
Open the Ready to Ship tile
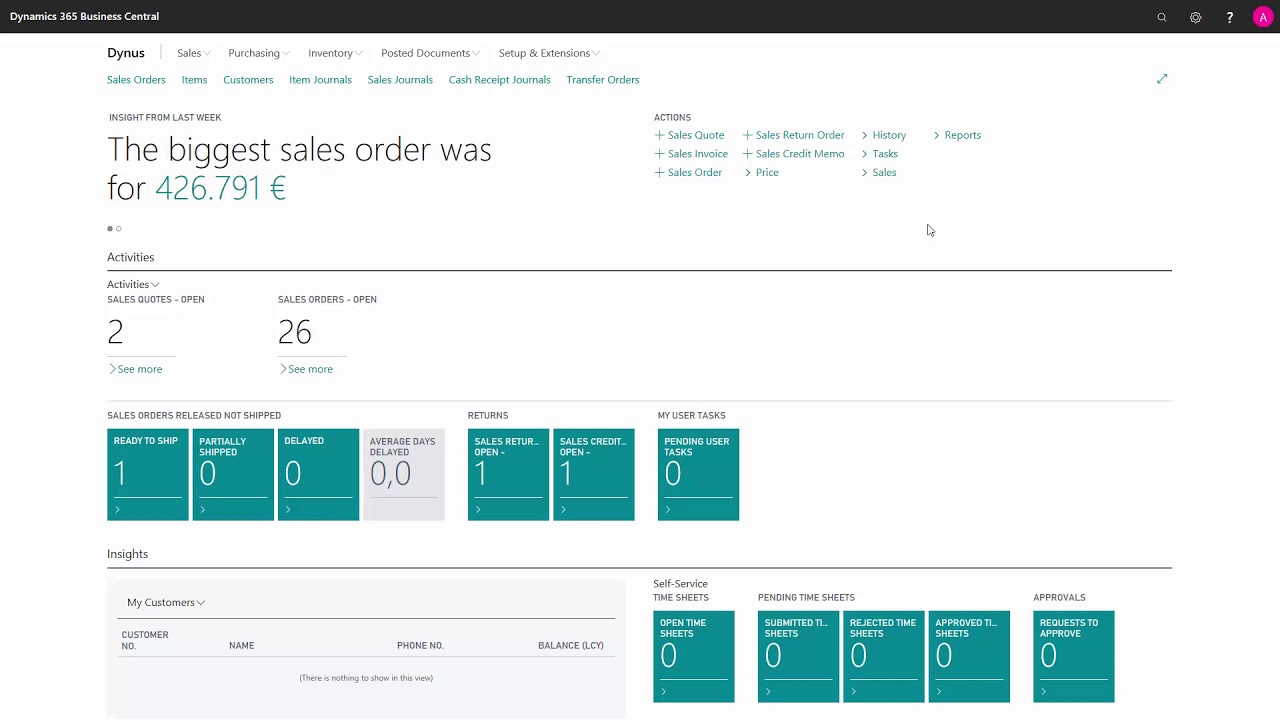(147, 475)
